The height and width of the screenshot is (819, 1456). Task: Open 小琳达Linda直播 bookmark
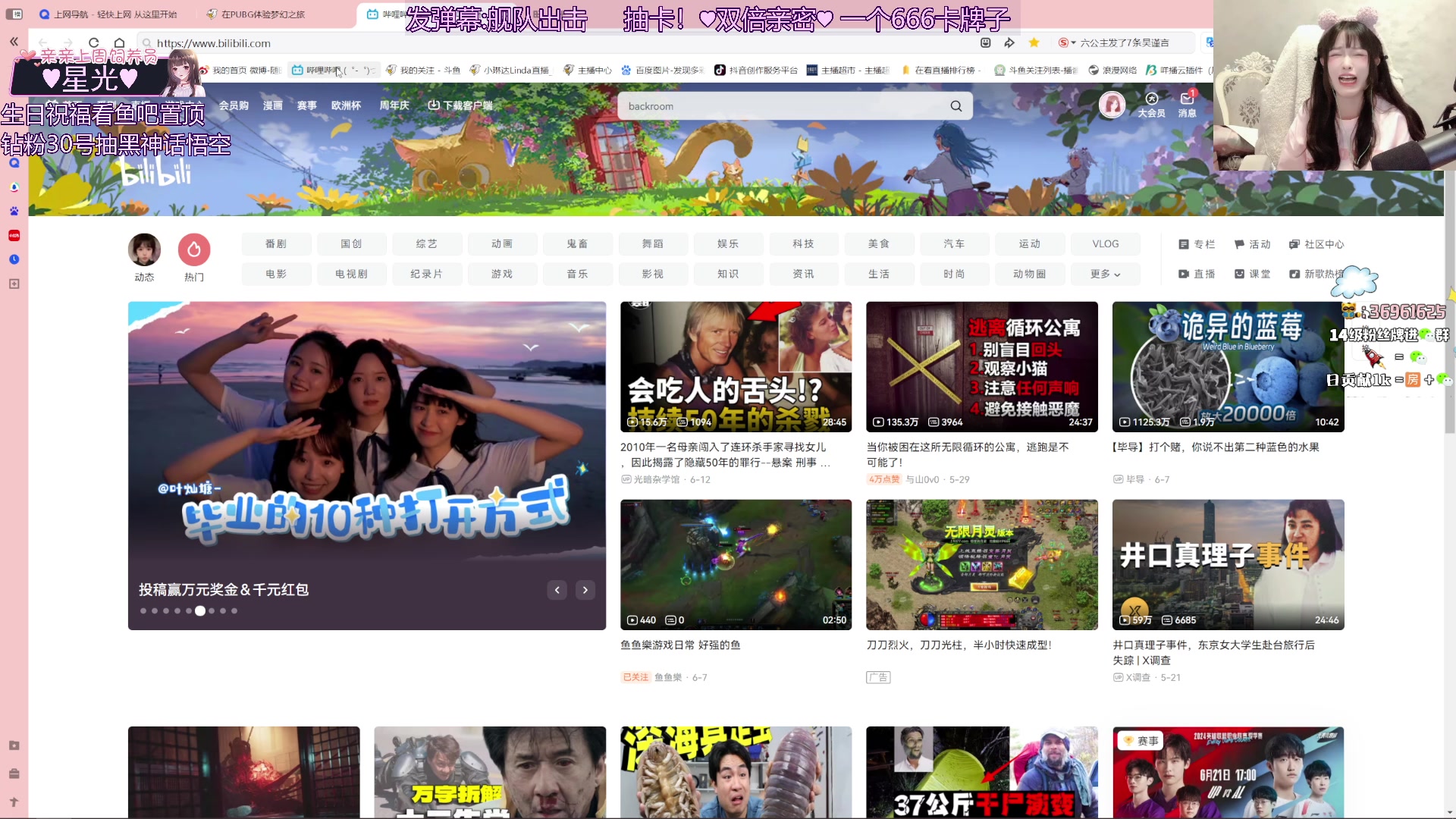[x=510, y=70]
